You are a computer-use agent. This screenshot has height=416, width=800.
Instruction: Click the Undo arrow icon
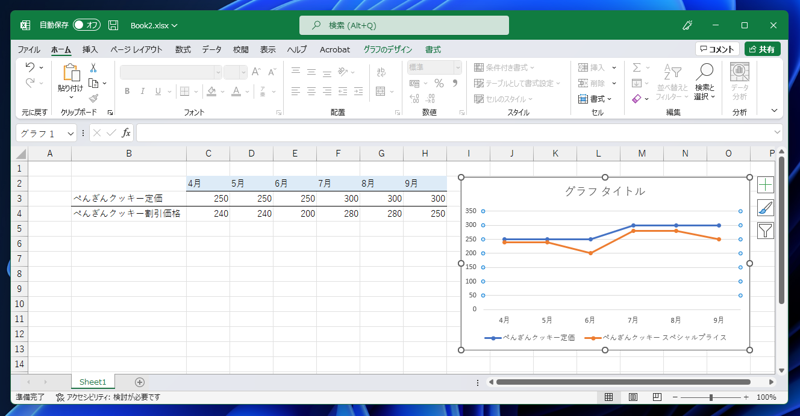30,67
